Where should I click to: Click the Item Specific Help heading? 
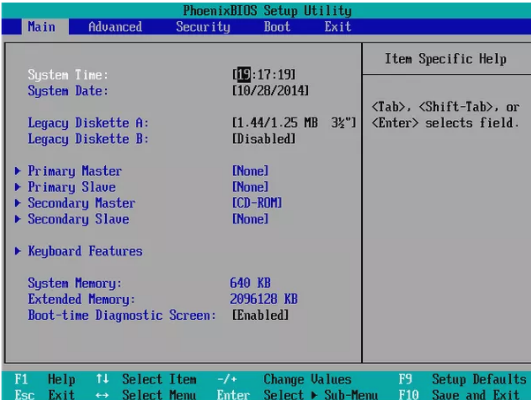[x=446, y=59]
